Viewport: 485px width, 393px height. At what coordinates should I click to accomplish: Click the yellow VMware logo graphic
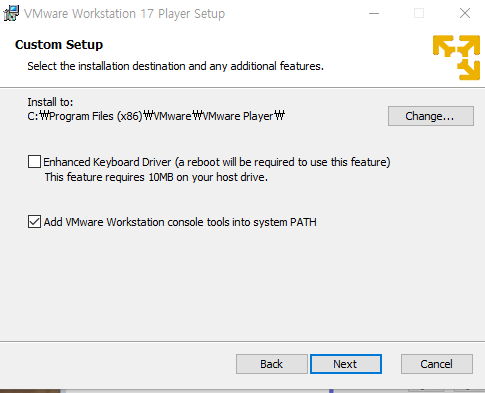(456, 57)
